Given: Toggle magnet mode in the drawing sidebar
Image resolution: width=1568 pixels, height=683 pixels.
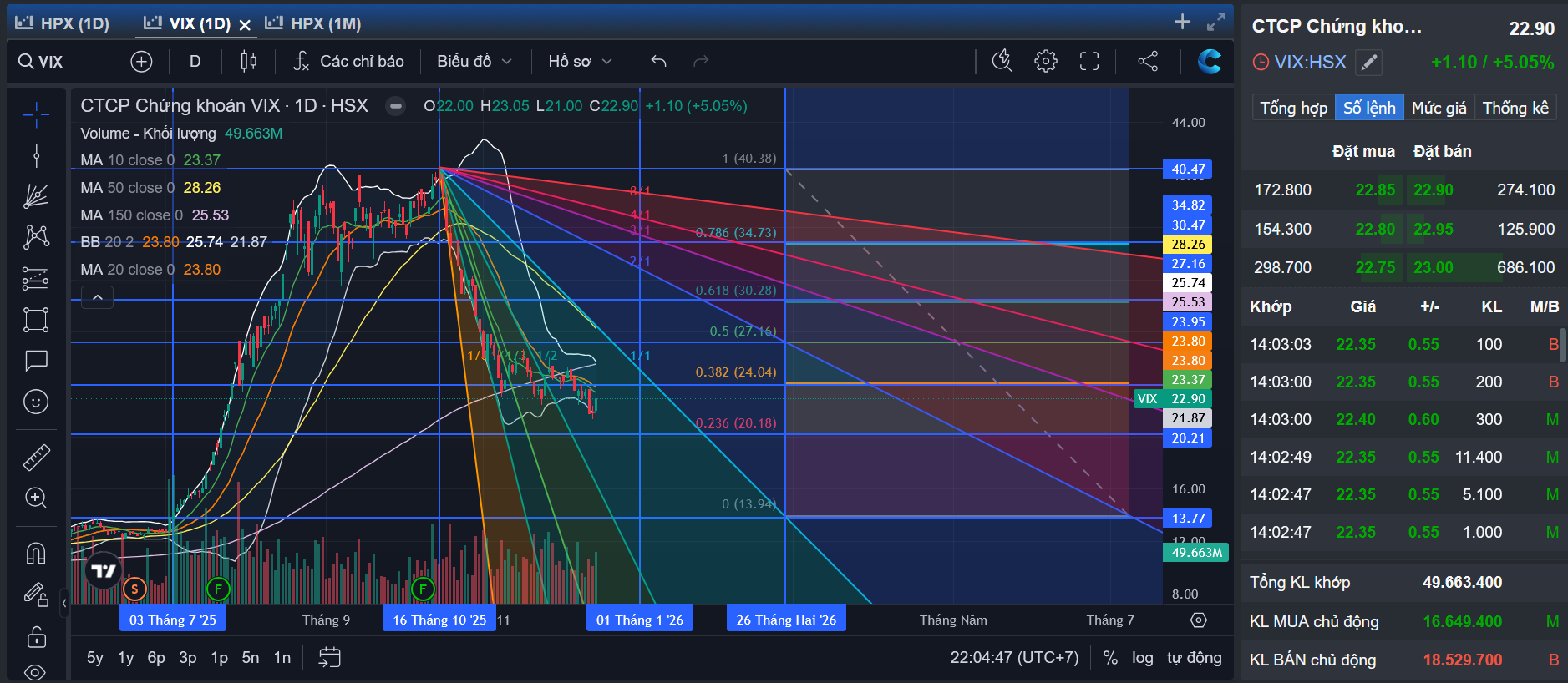Looking at the screenshot, I should tap(36, 553).
